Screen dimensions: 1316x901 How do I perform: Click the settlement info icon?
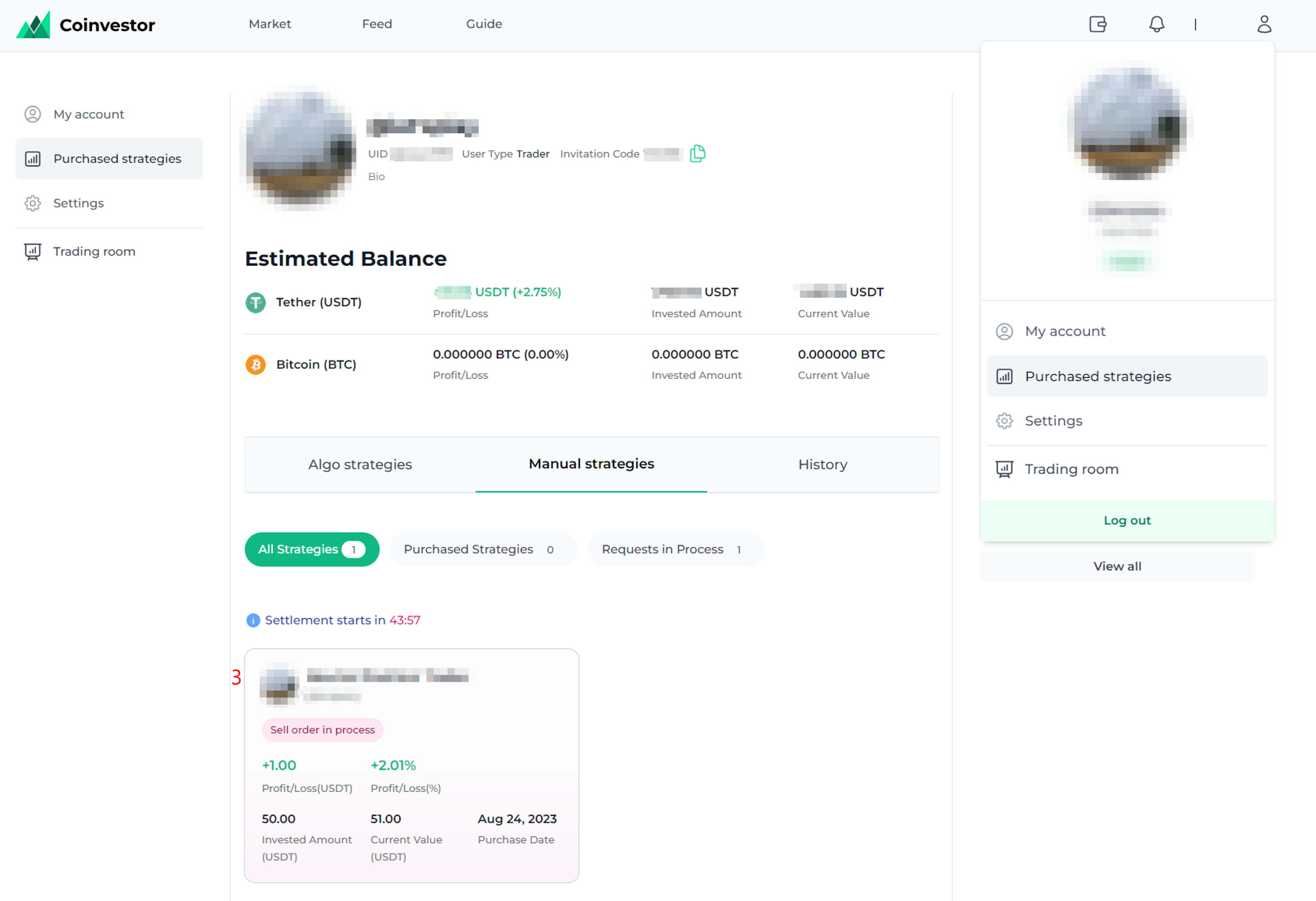pyautogui.click(x=253, y=620)
